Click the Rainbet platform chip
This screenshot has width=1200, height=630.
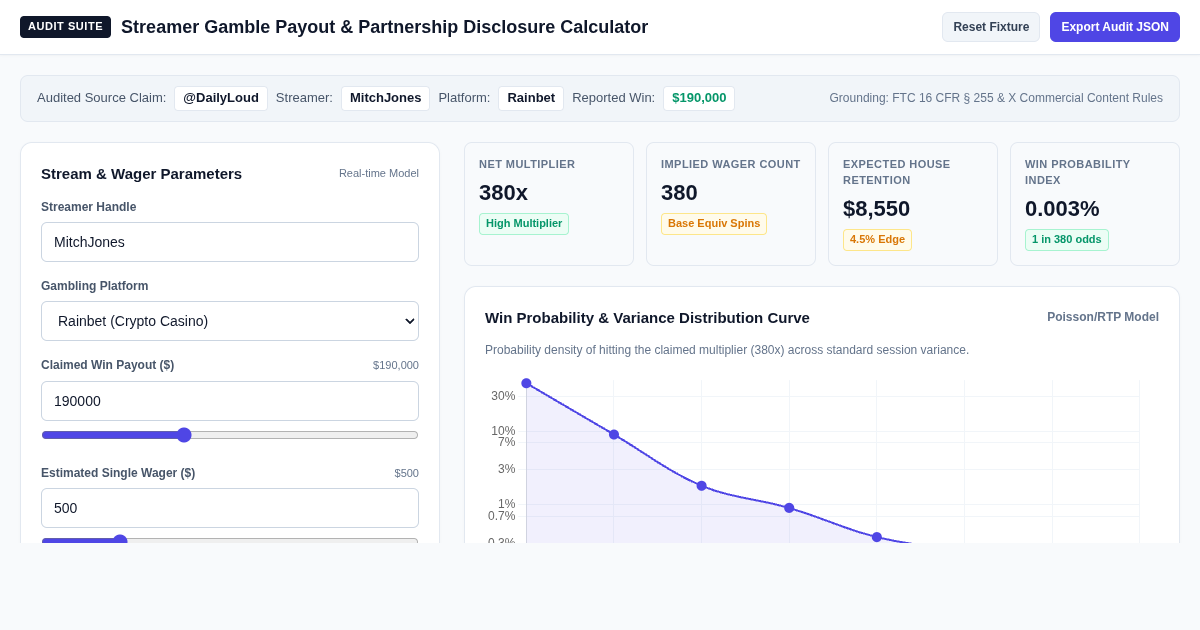531,98
